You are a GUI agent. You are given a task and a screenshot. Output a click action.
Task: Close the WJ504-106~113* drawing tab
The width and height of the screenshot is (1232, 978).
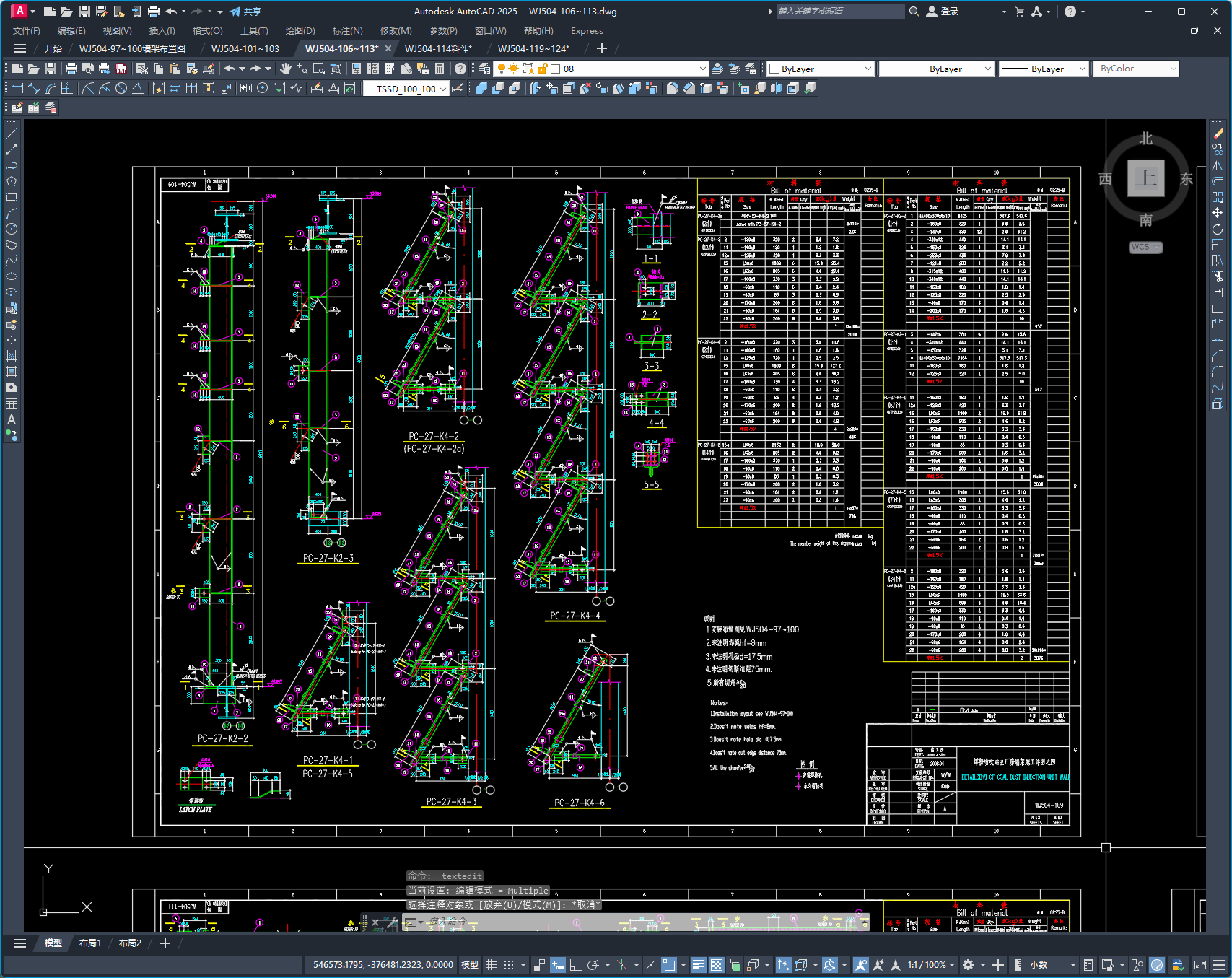point(388,48)
